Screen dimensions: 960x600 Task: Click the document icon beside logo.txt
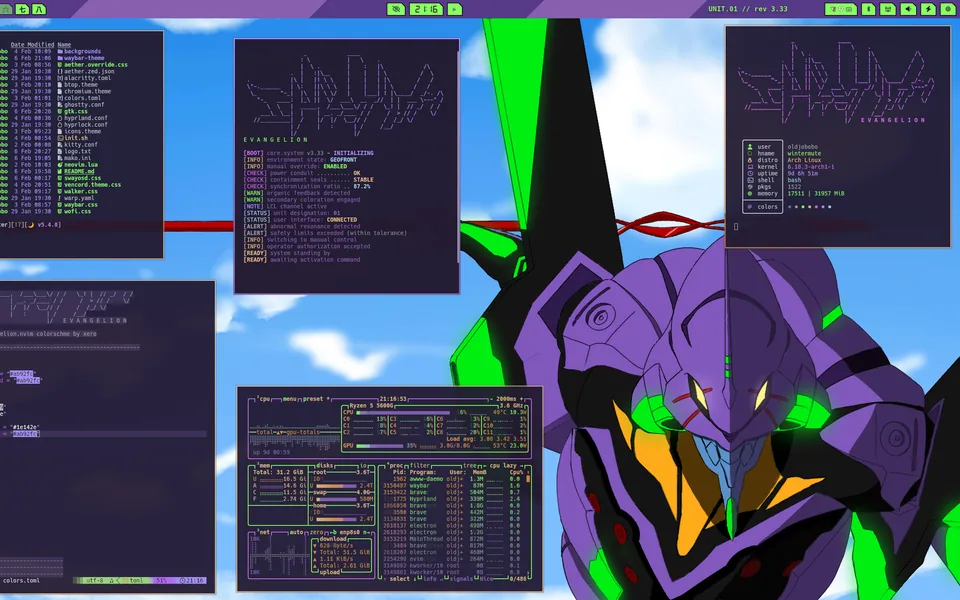pyautogui.click(x=60, y=151)
